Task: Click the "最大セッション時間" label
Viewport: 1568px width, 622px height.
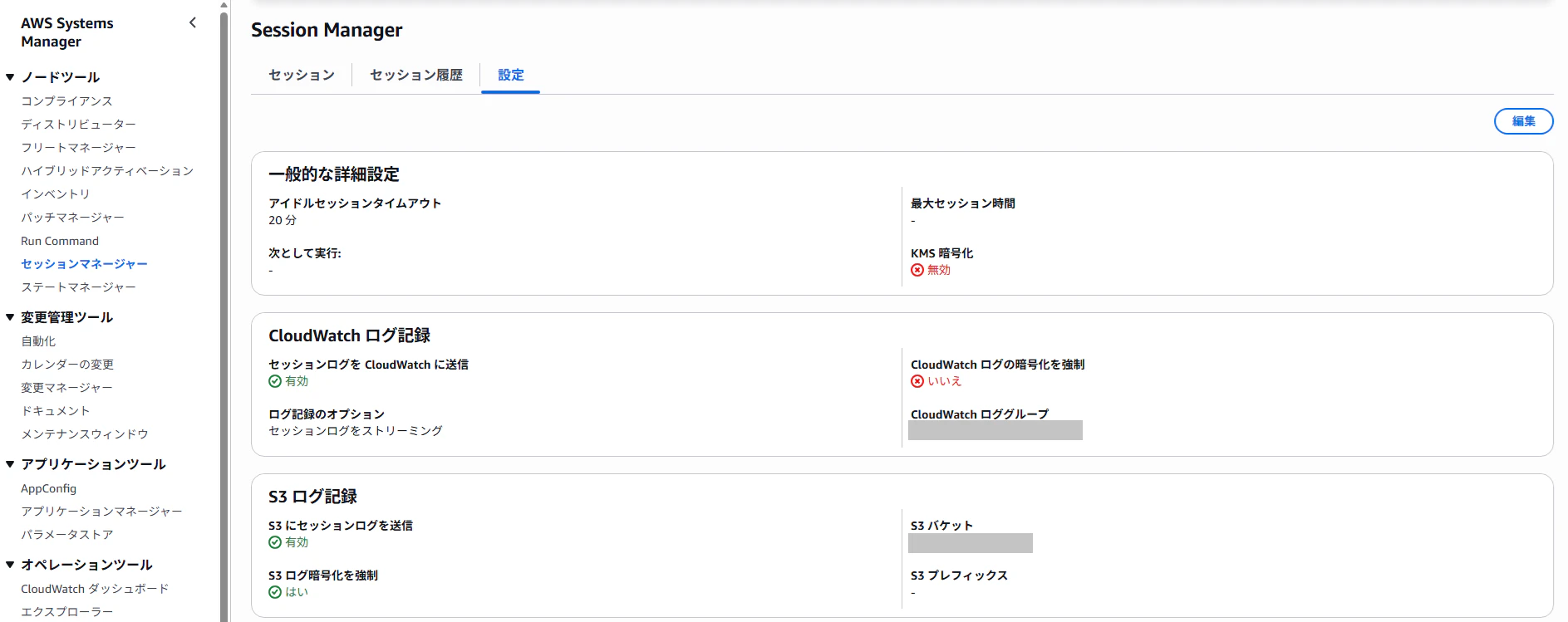Action: [963, 203]
